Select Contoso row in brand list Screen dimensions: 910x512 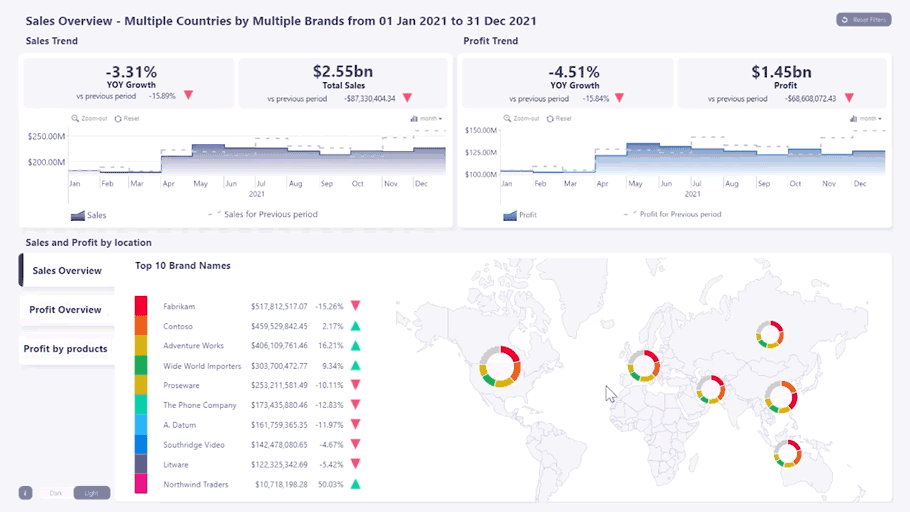180,326
